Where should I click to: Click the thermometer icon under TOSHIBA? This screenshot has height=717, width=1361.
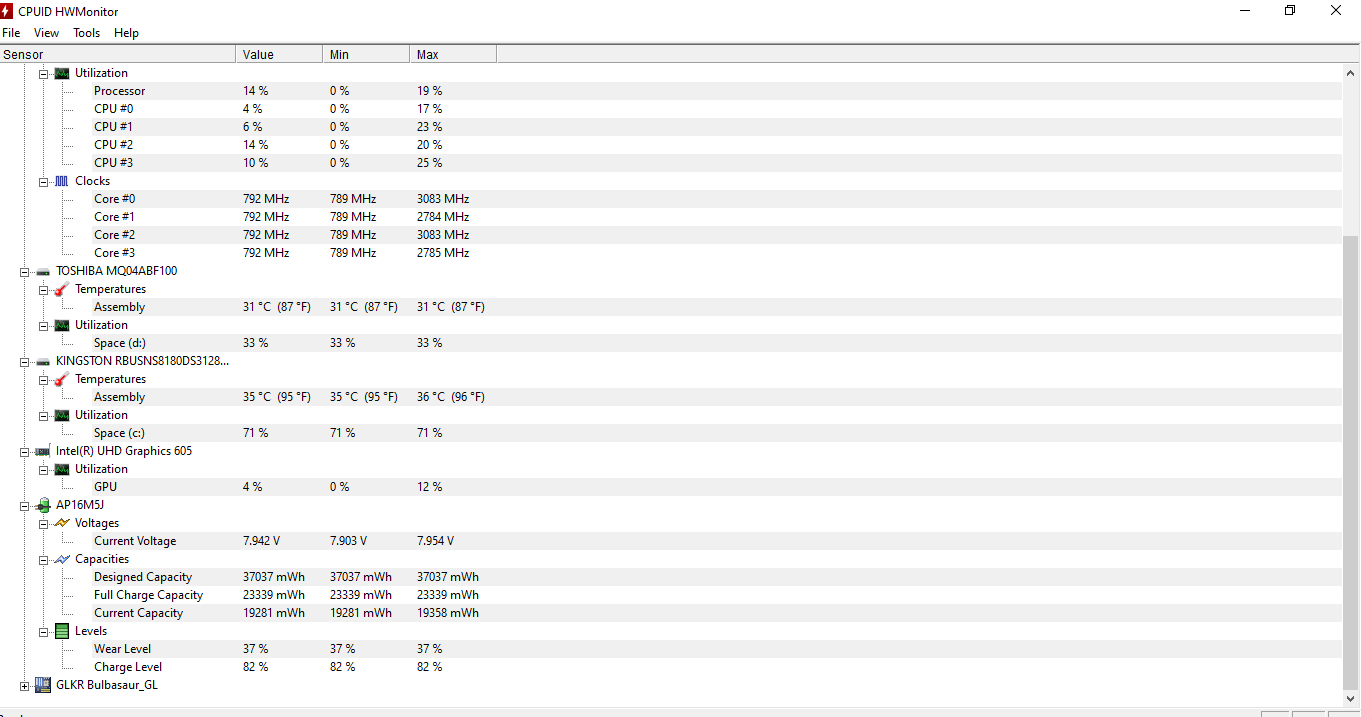[62, 289]
